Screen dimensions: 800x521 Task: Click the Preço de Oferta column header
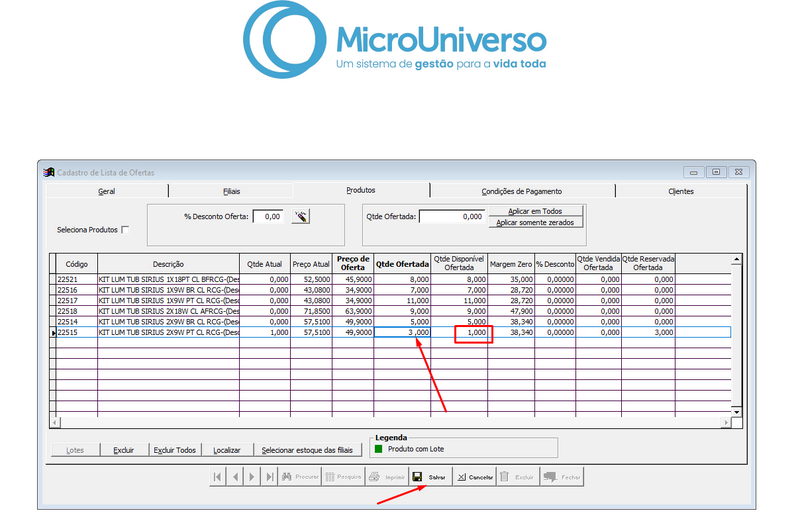point(353,263)
